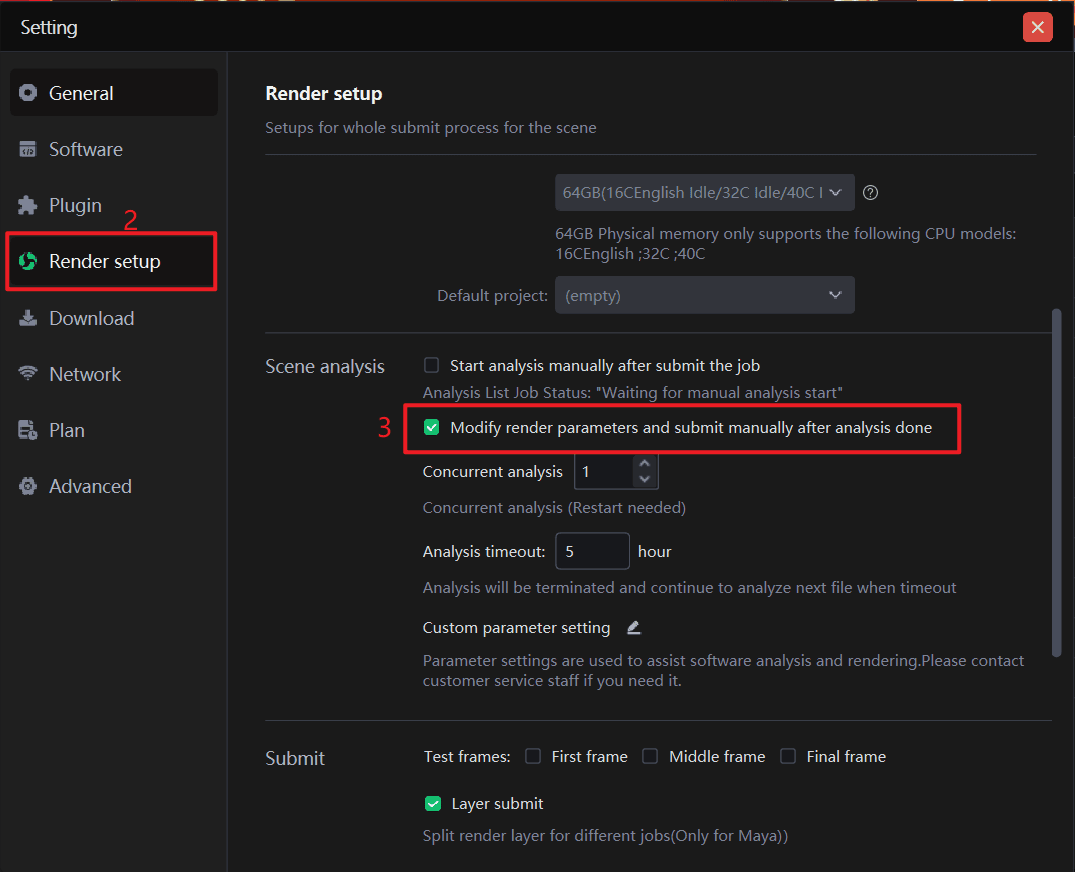
Task: Increase Concurrent analysis with up arrow
Action: tap(644, 464)
